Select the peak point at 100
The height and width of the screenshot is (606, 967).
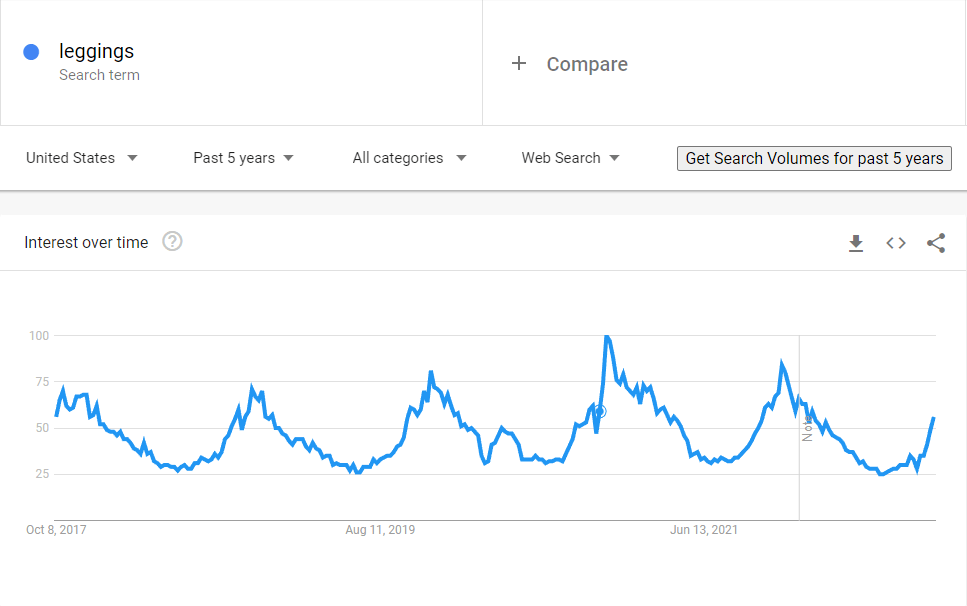pyautogui.click(x=607, y=336)
